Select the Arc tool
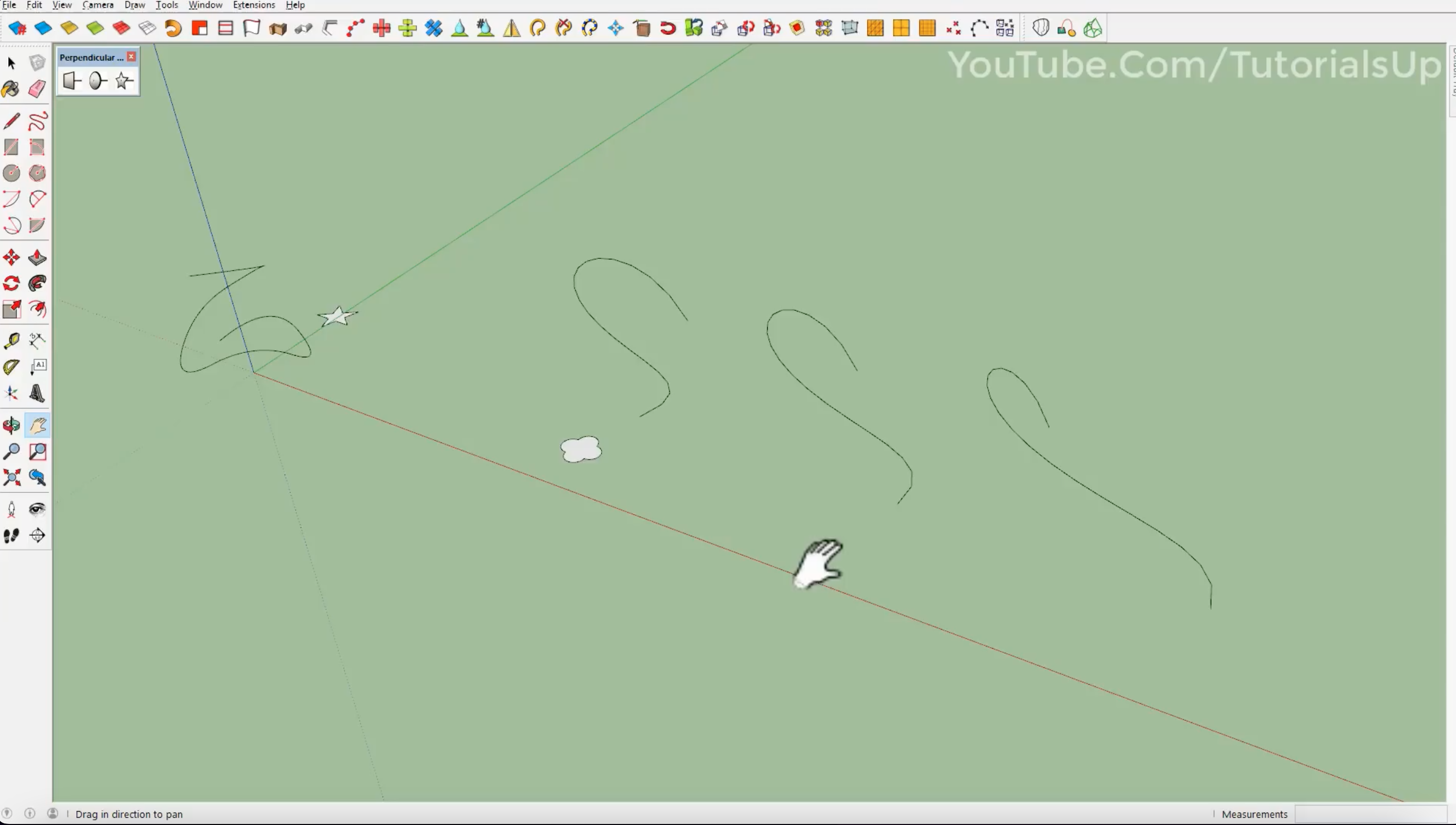The height and width of the screenshot is (825, 1456). pyautogui.click(x=11, y=199)
